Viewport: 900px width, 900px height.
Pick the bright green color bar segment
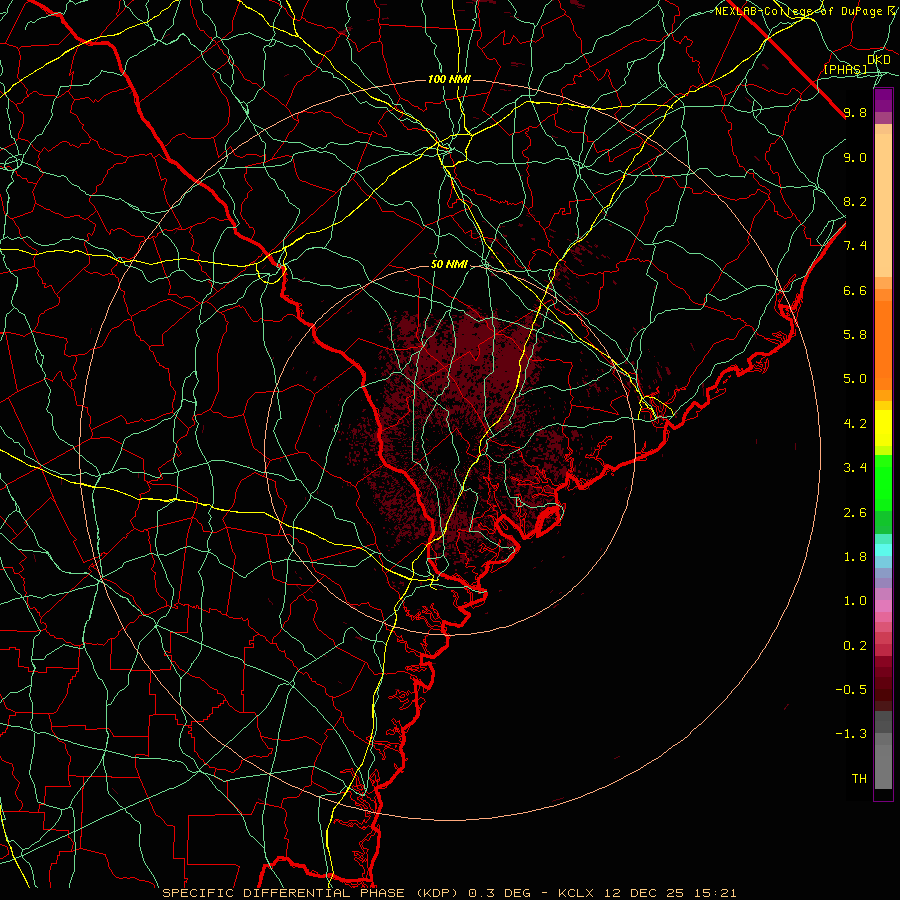883,483
